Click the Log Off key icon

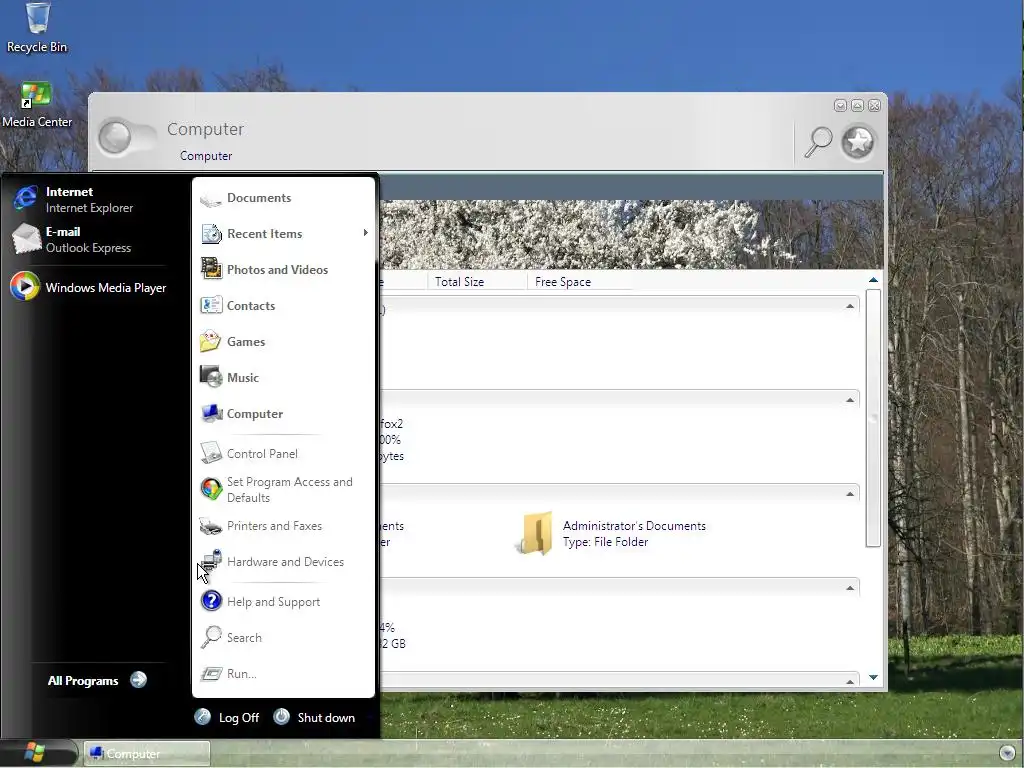[202, 717]
